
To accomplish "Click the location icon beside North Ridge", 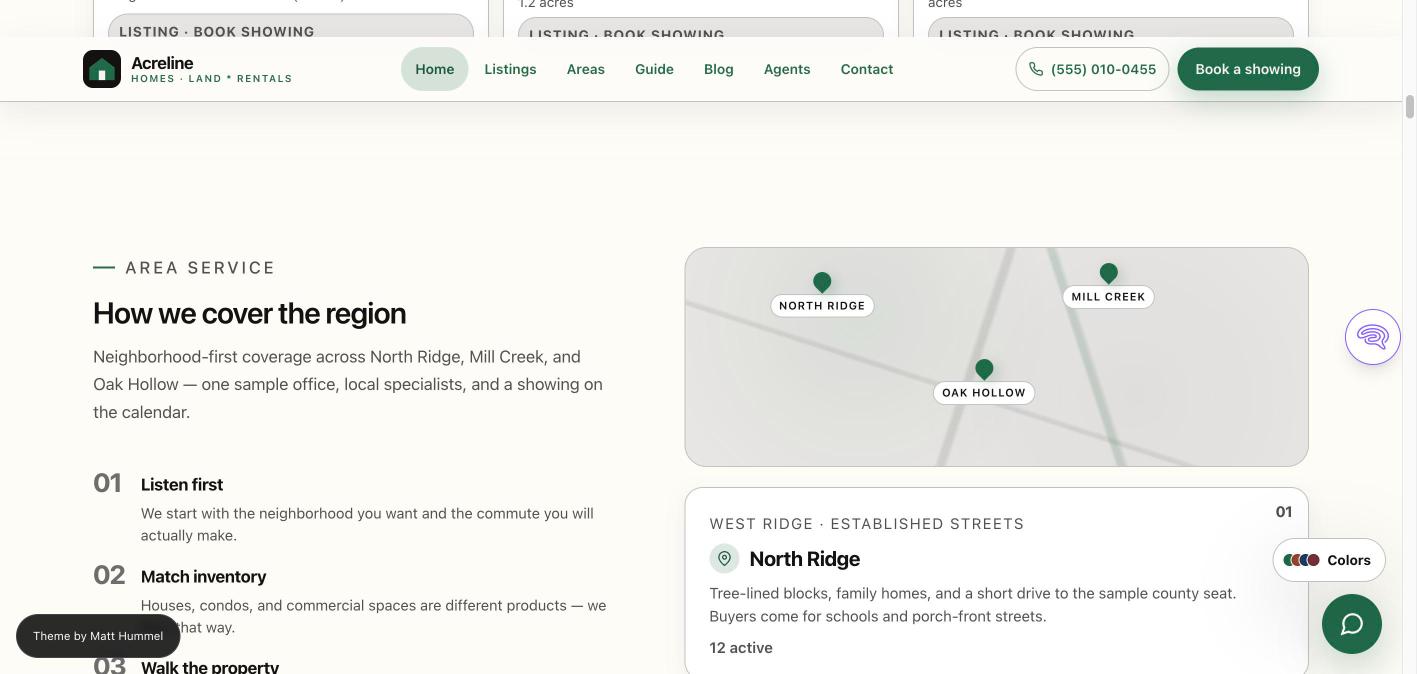I will point(724,558).
